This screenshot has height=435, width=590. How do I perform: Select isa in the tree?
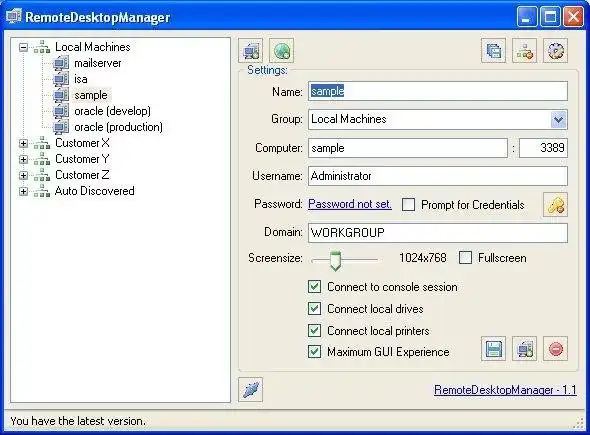coord(81,79)
